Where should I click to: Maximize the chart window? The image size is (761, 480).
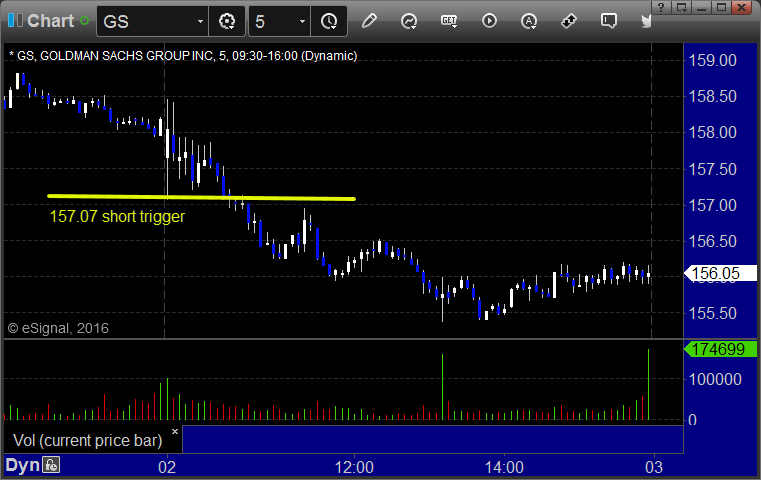722,7
